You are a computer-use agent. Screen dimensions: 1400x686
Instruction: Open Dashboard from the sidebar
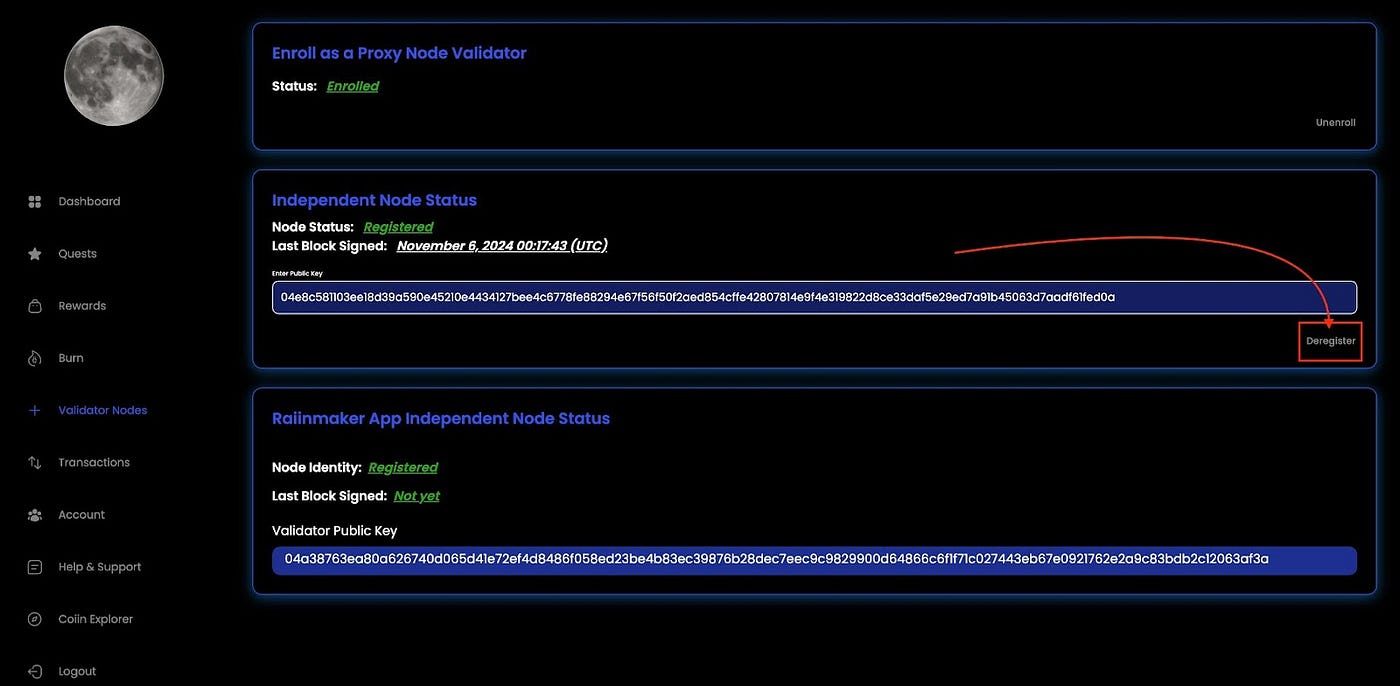(x=89, y=202)
